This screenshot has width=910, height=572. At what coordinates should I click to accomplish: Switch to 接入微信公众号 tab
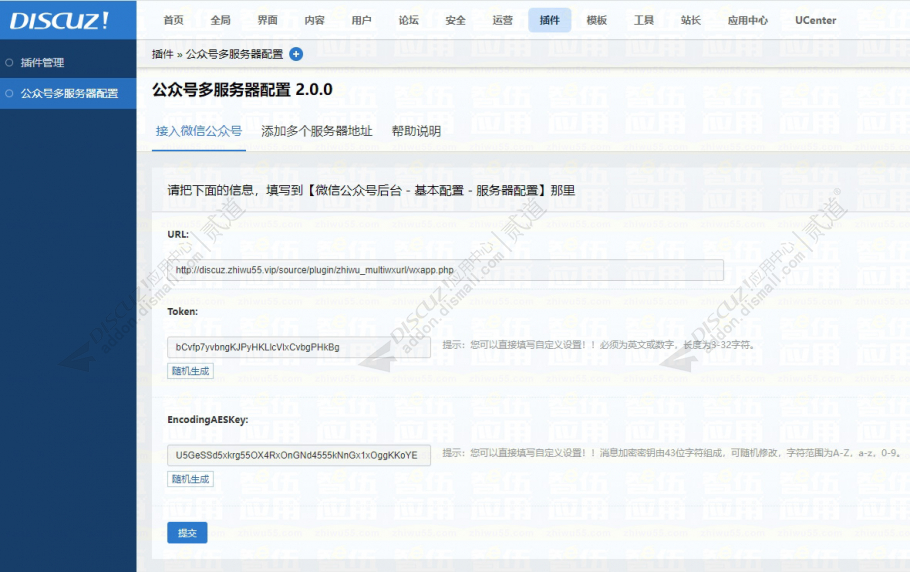(199, 131)
